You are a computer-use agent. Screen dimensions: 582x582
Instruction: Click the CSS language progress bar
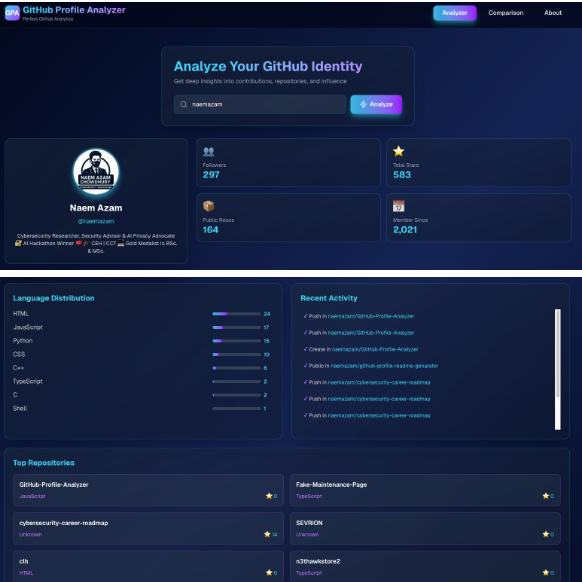[236, 354]
